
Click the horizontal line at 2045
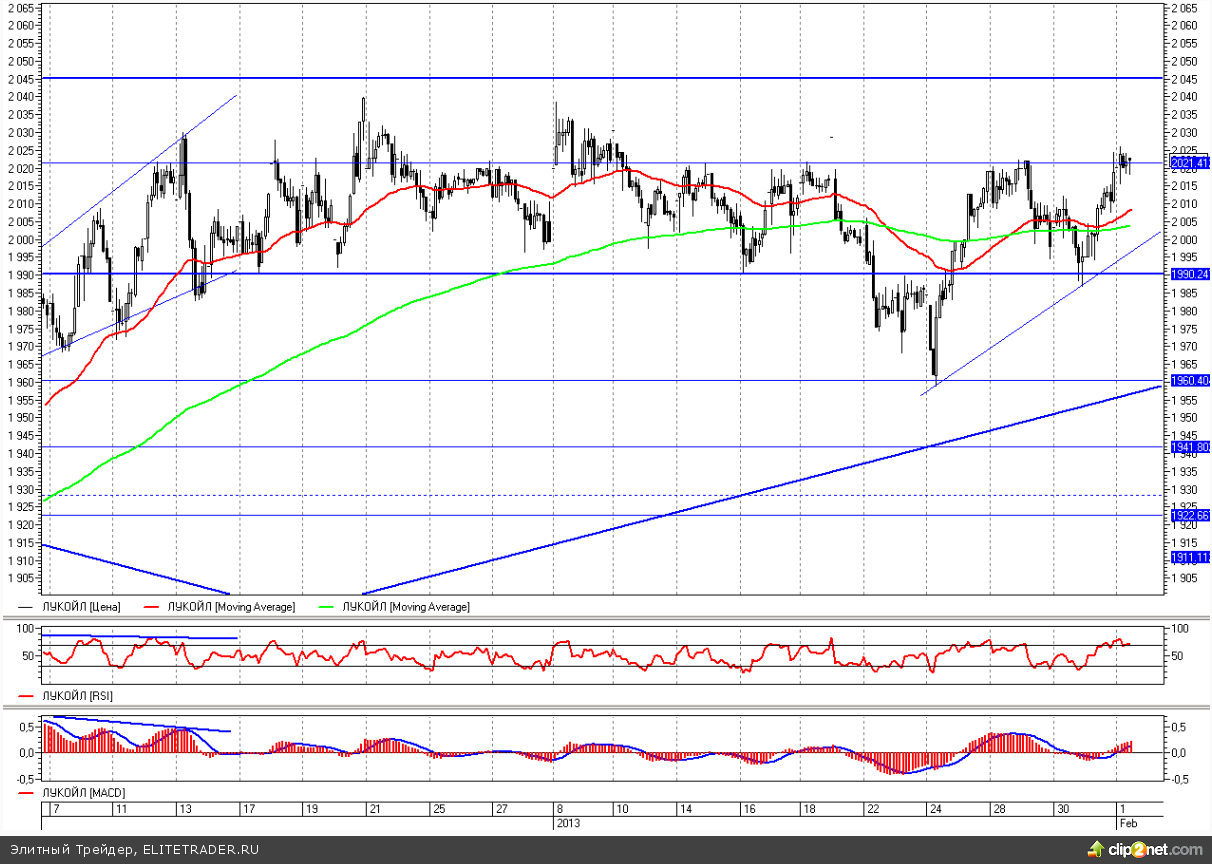[600, 77]
